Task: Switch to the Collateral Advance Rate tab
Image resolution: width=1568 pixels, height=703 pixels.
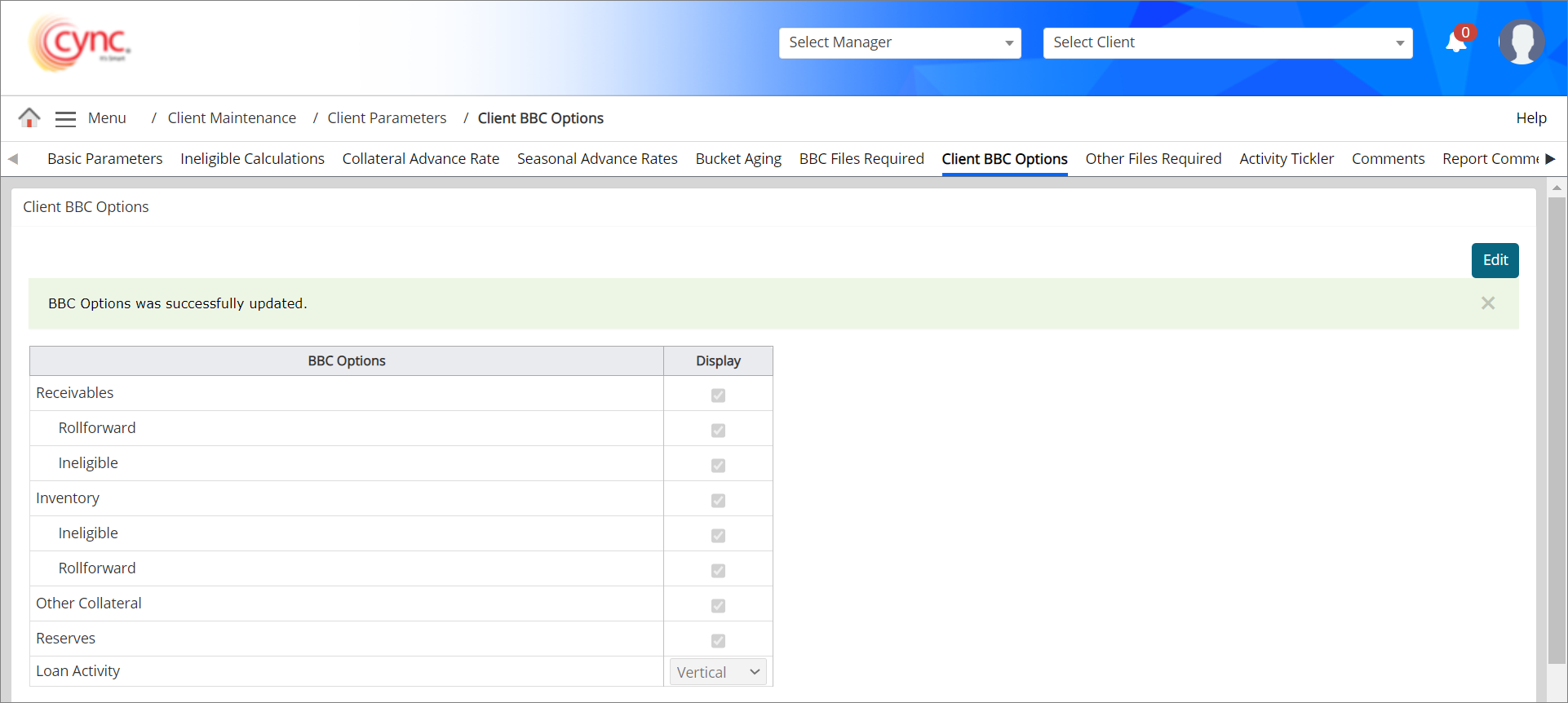Action: (x=420, y=159)
